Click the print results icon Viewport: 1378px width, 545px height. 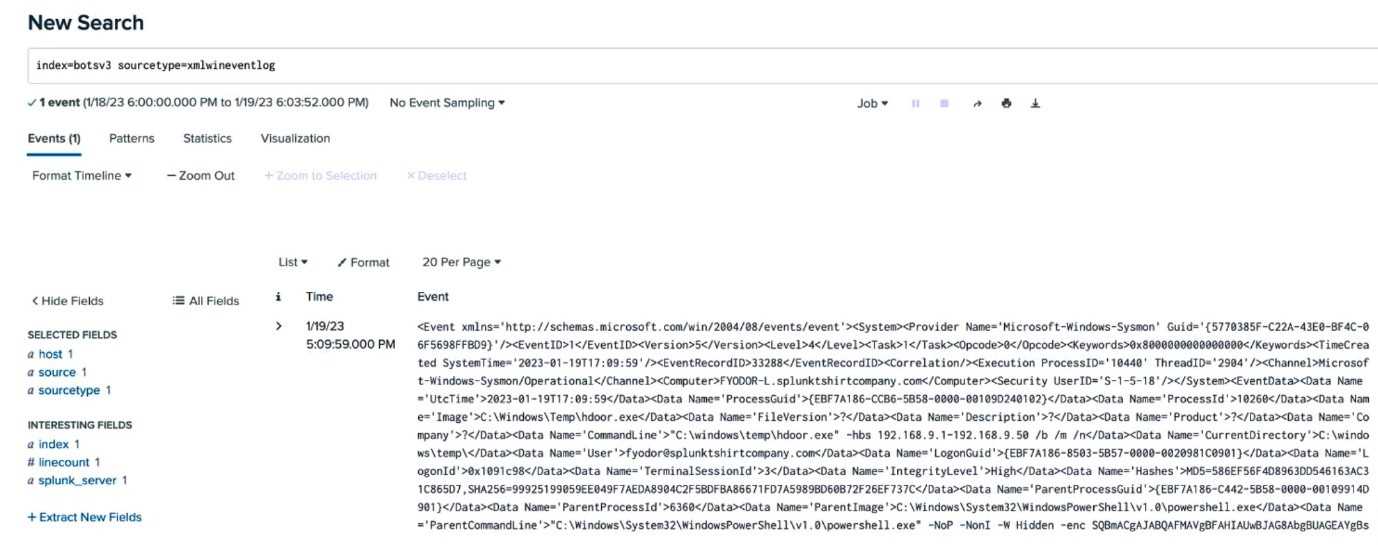(1006, 103)
